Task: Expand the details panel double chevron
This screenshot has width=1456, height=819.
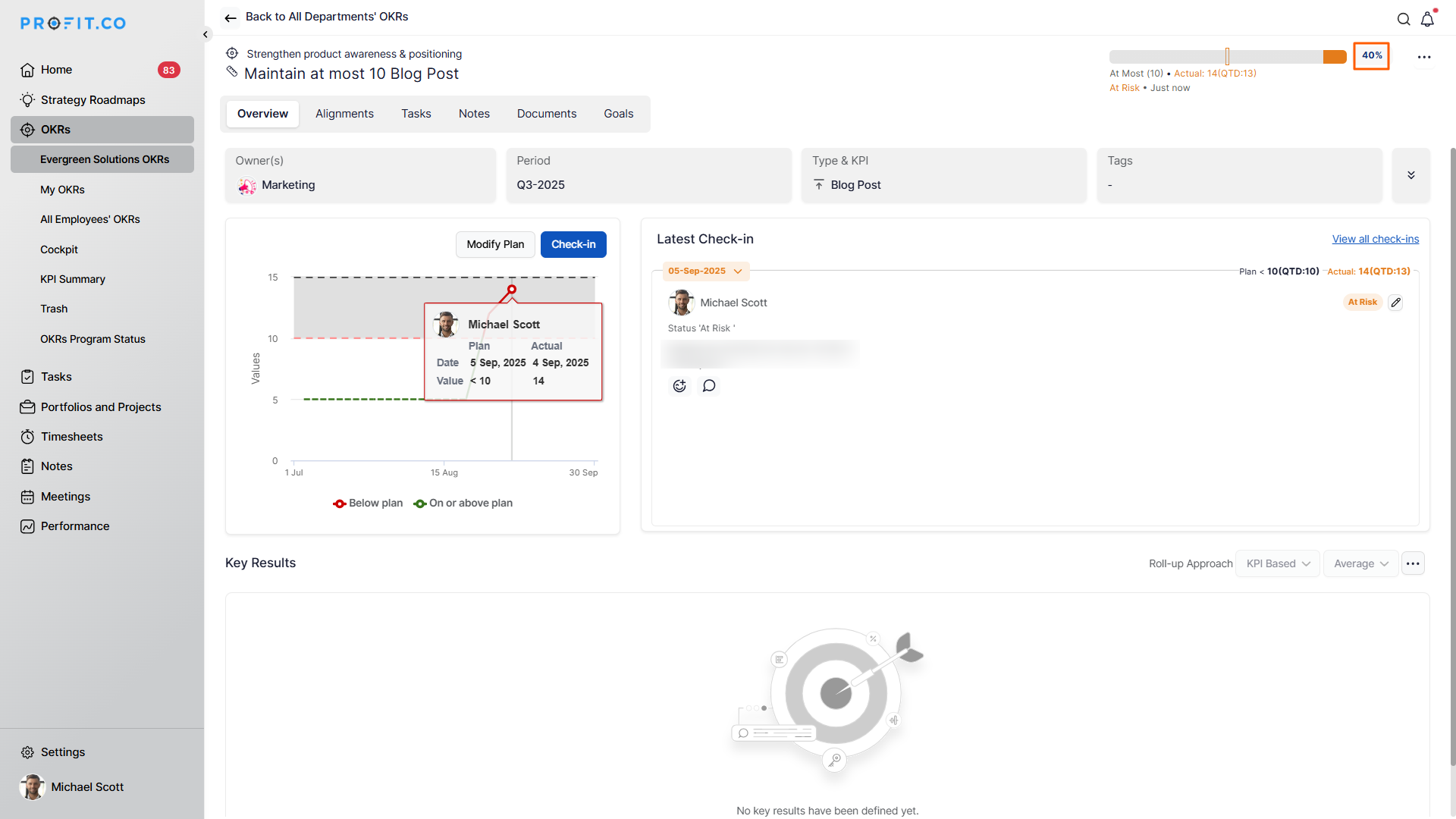Action: [1411, 175]
